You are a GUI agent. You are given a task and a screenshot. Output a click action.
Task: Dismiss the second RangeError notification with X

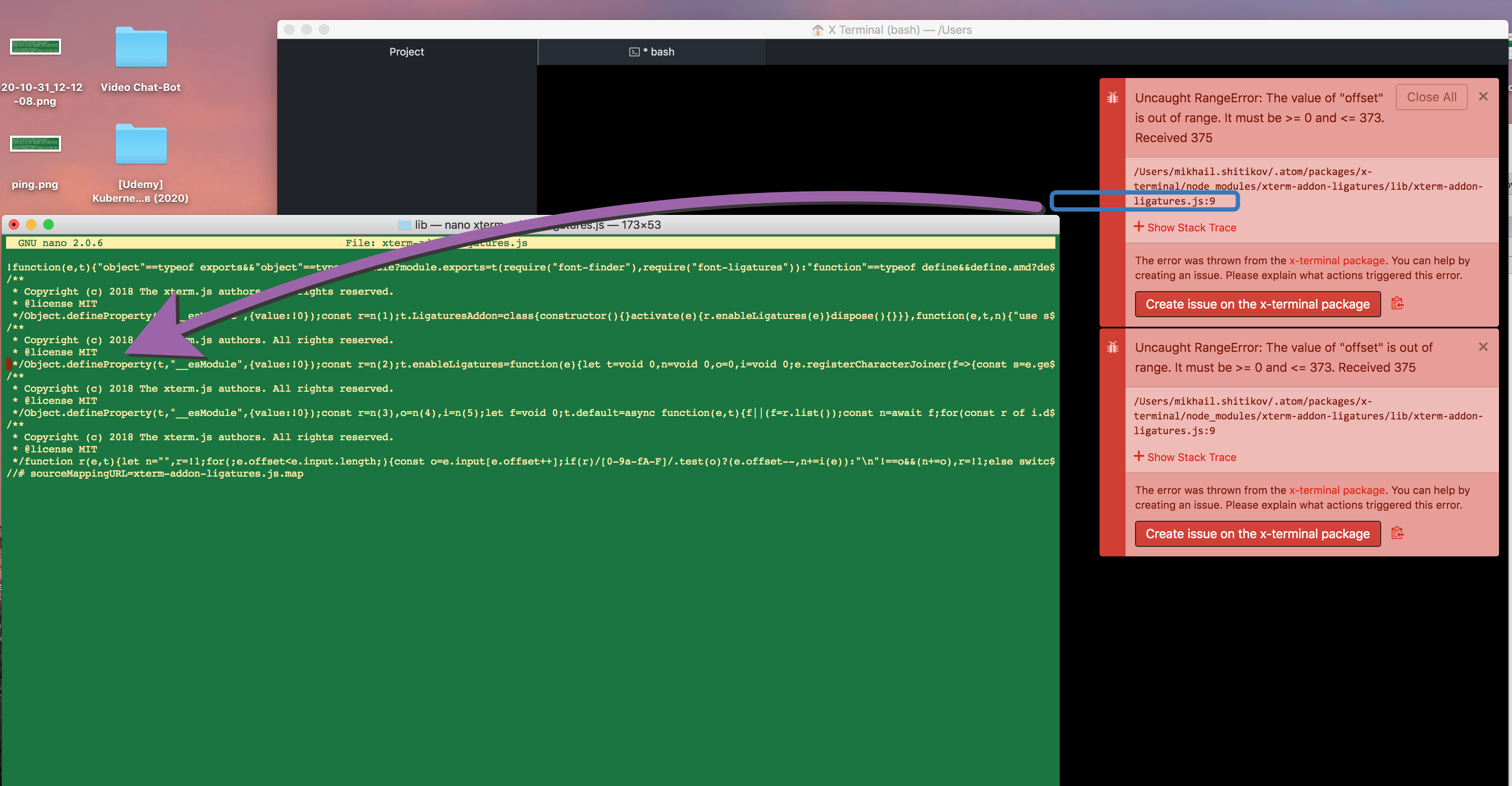(x=1483, y=346)
